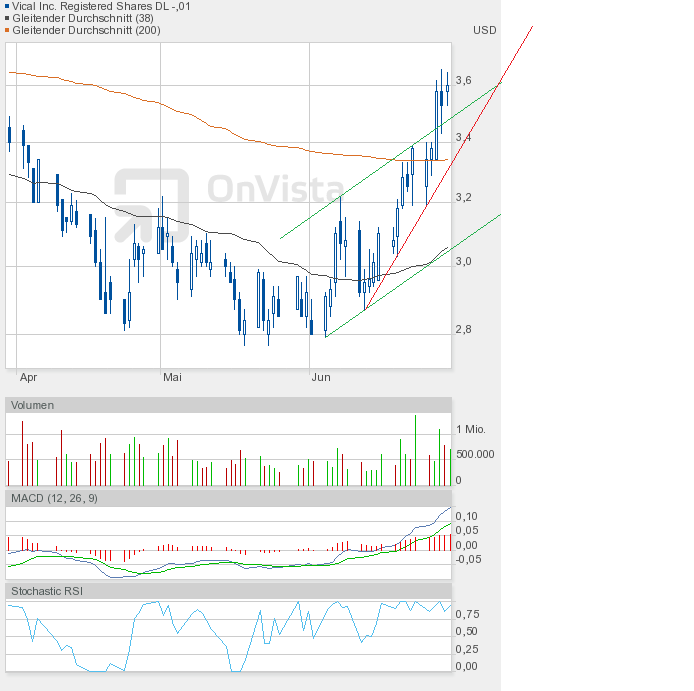Click the Stochastic RSI panel header
The width and height of the screenshot is (694, 691).
point(48,591)
